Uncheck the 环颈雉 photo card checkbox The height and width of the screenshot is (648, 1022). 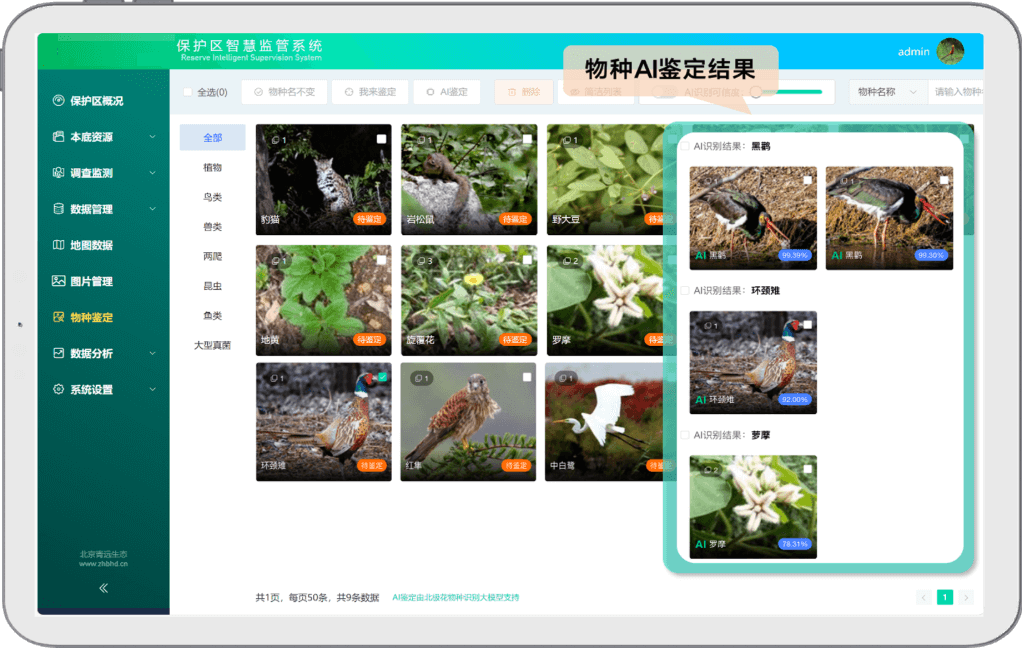click(383, 377)
